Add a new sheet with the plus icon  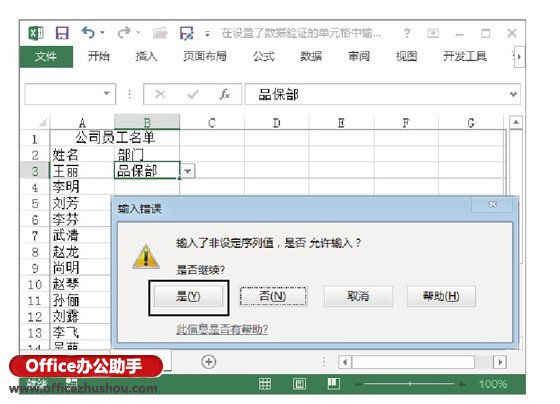click(209, 362)
